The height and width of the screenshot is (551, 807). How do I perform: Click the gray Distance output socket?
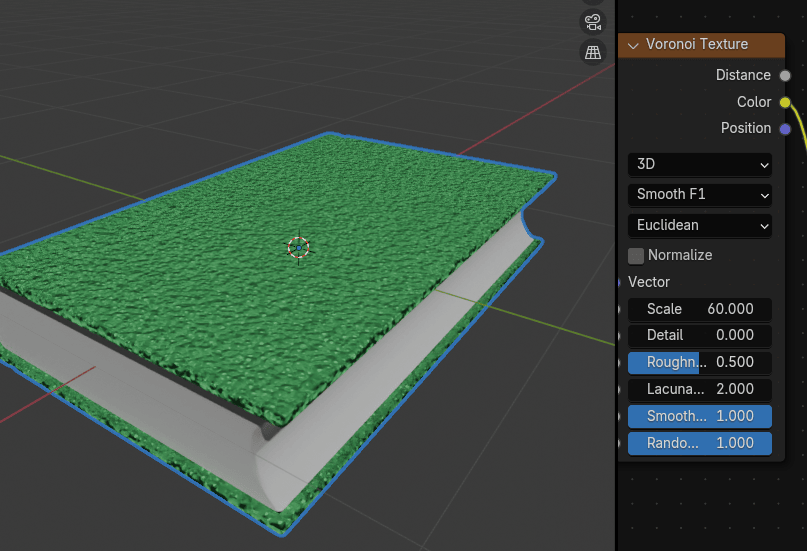(785, 75)
